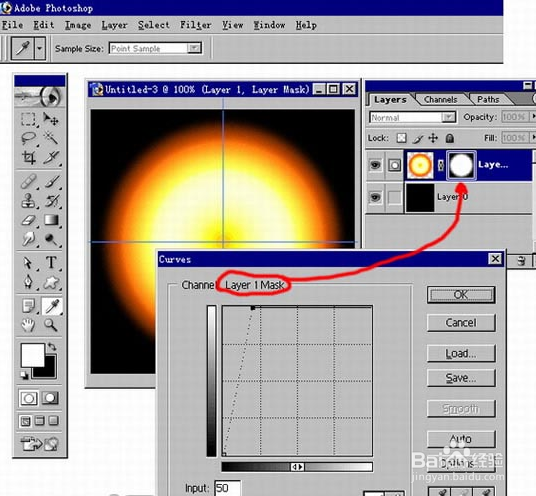Viewport: 536px width, 496px height.
Task: Switch to Full Screen Mode
Action: point(53,421)
